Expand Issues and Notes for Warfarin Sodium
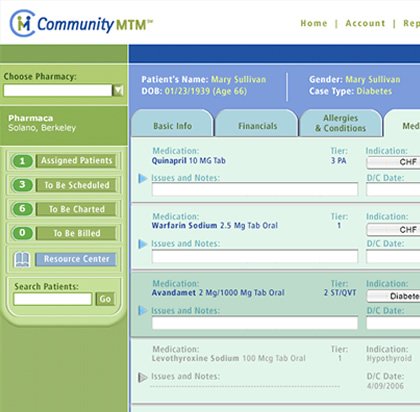The width and height of the screenshot is (420, 412). 143,244
